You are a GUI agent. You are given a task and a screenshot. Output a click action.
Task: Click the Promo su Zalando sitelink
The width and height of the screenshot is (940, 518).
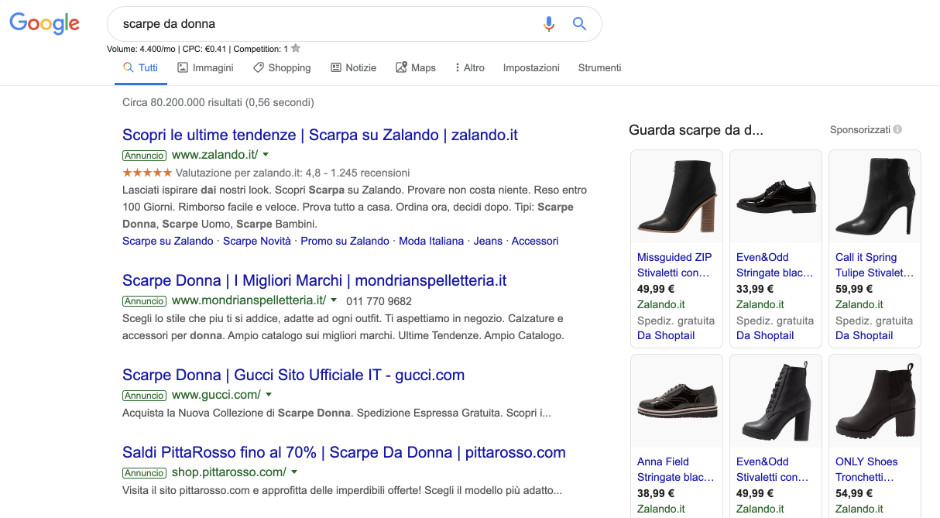pos(345,241)
